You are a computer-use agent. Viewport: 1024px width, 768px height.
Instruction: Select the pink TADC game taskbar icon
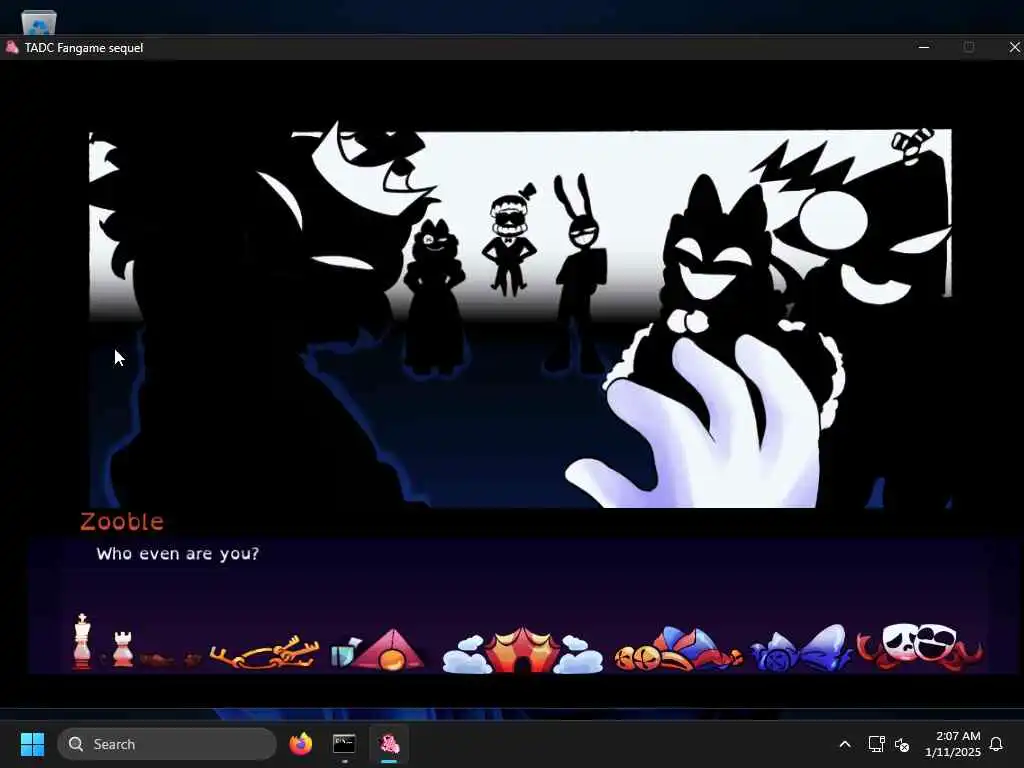point(389,744)
